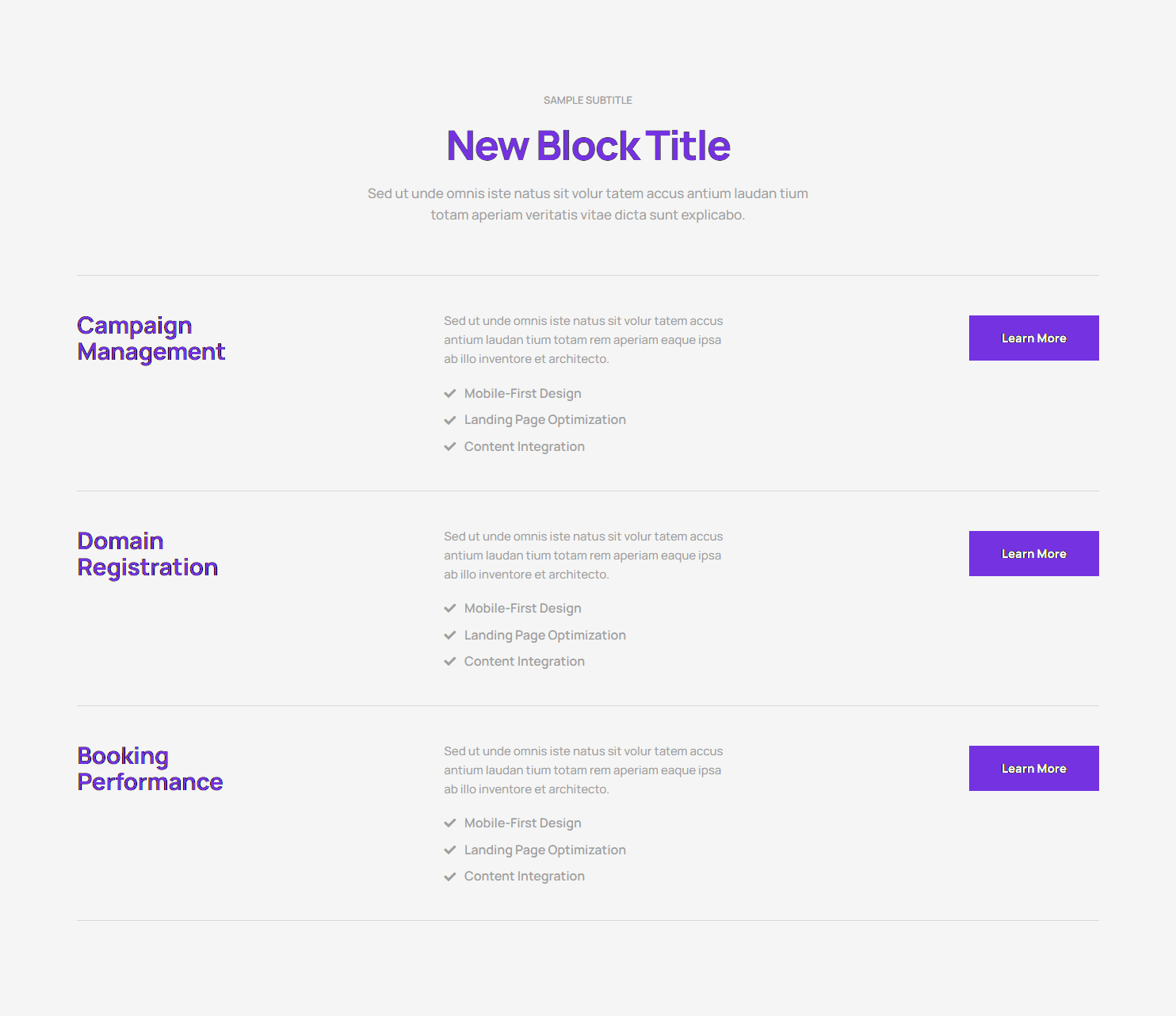Viewport: 1176px width, 1016px height.
Task: Click Domain Registration's Mobile-First Design checkmark
Action: [450, 609]
